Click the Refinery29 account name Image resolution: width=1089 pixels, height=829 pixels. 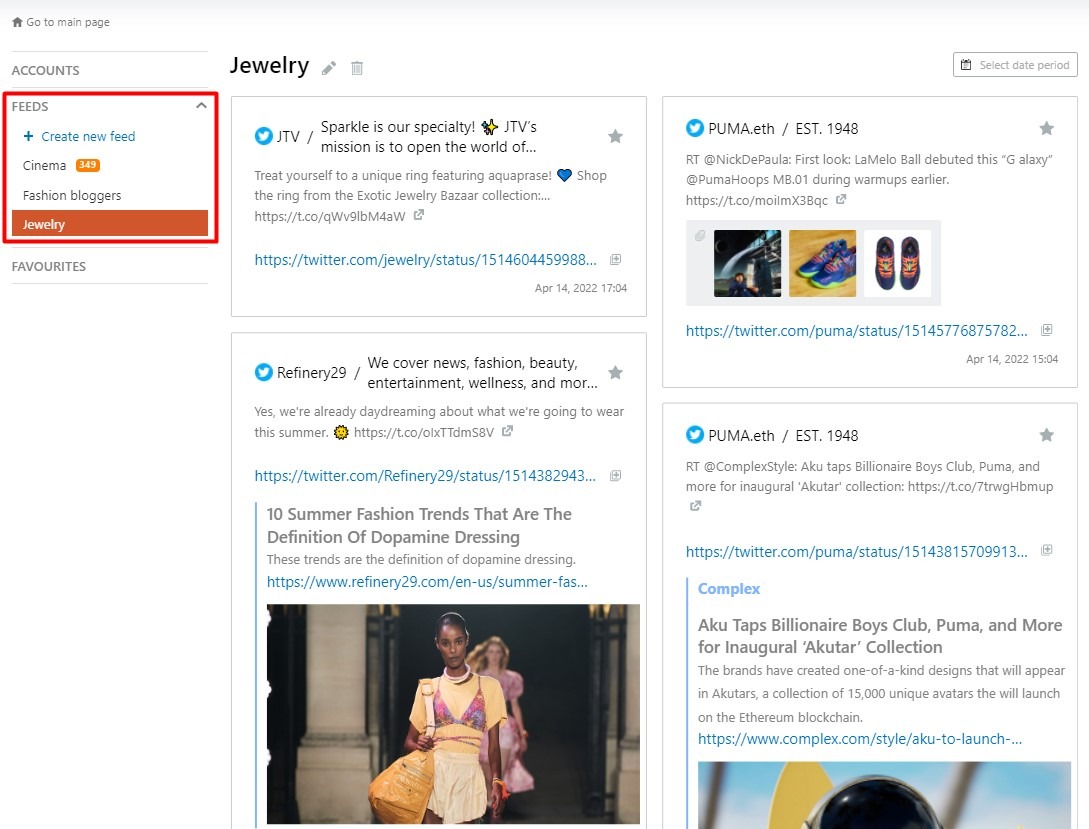pos(311,373)
